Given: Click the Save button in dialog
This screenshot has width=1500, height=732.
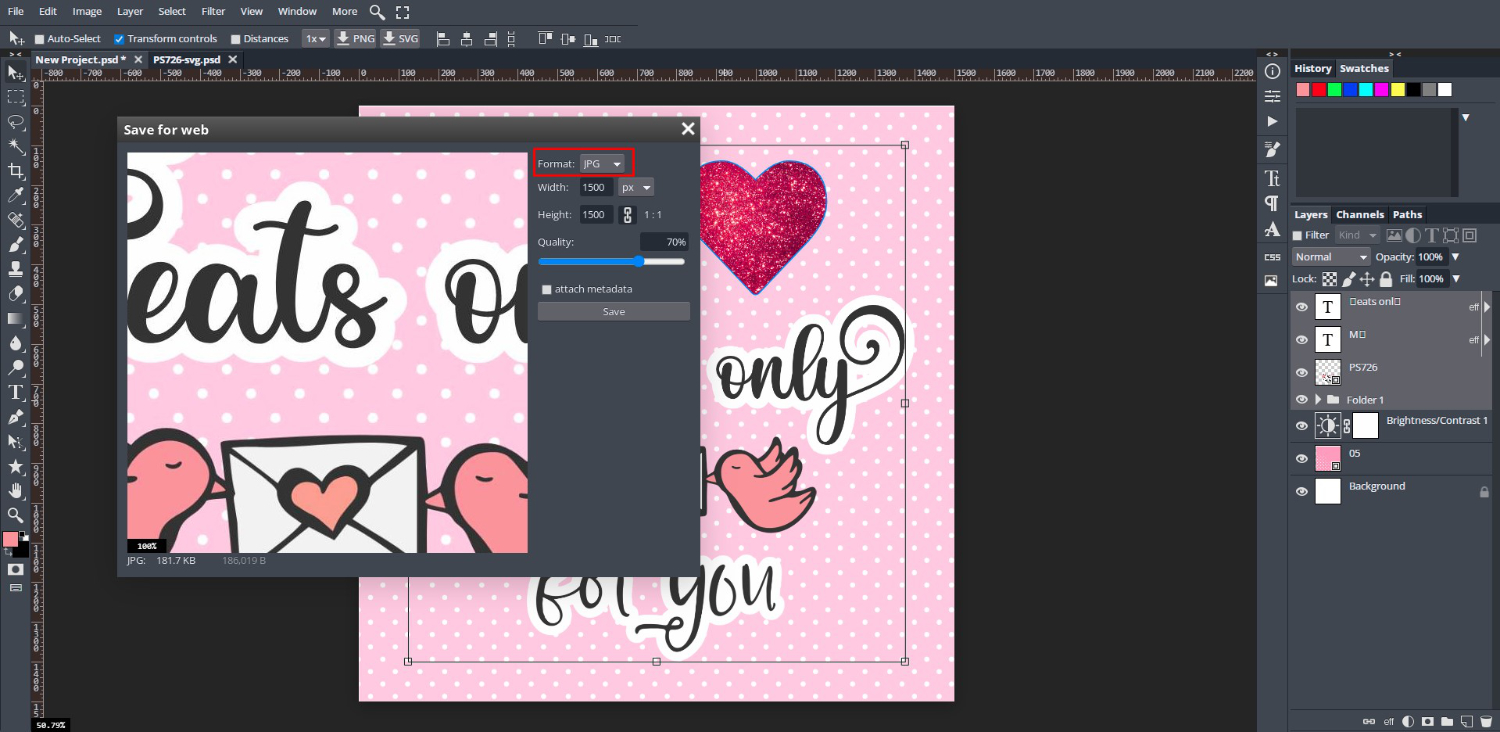Looking at the screenshot, I should coord(614,312).
